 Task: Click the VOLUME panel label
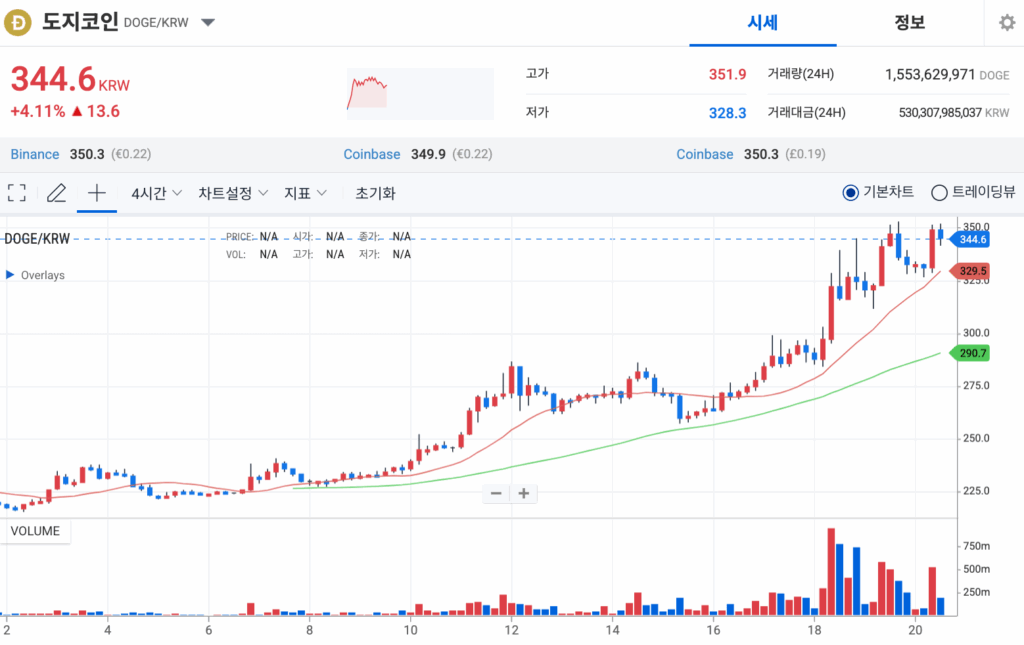35,531
